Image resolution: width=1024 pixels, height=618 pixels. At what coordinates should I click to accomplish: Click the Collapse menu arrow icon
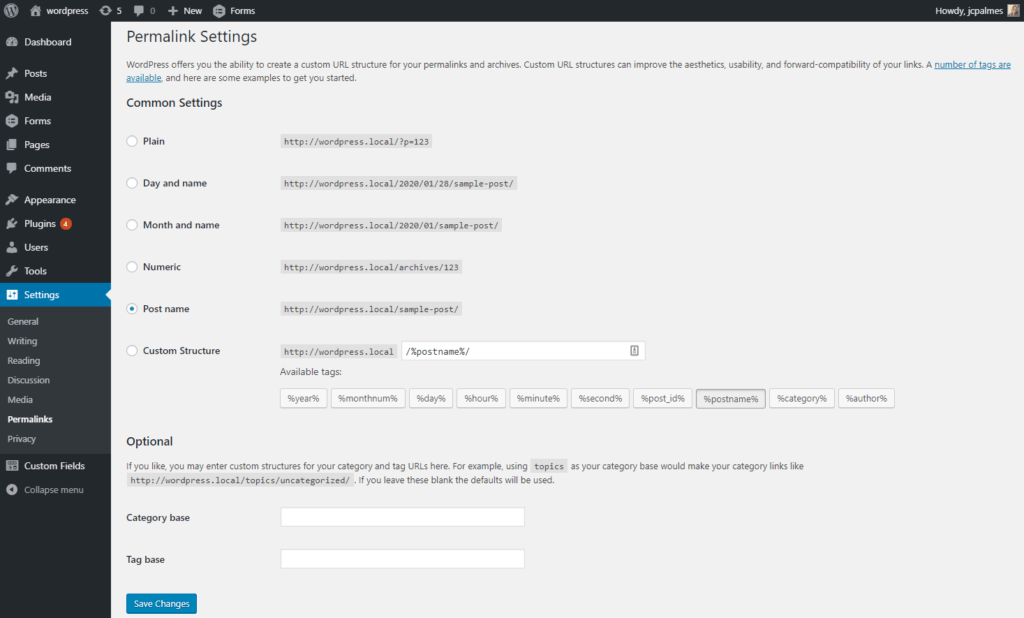[x=12, y=489]
